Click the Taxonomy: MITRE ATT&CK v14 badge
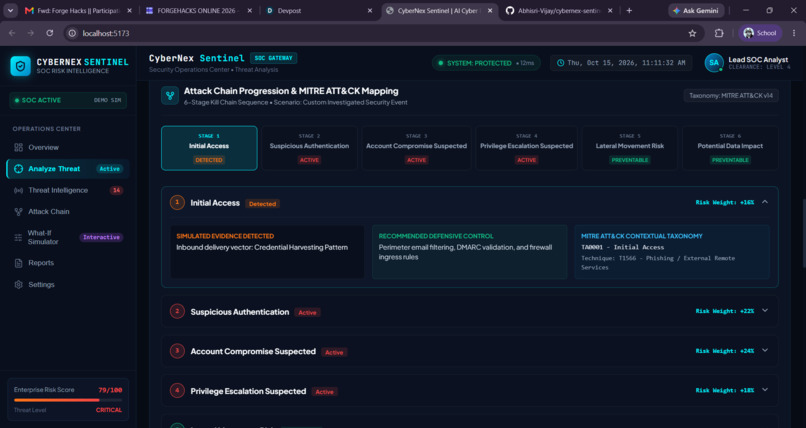 pos(730,96)
